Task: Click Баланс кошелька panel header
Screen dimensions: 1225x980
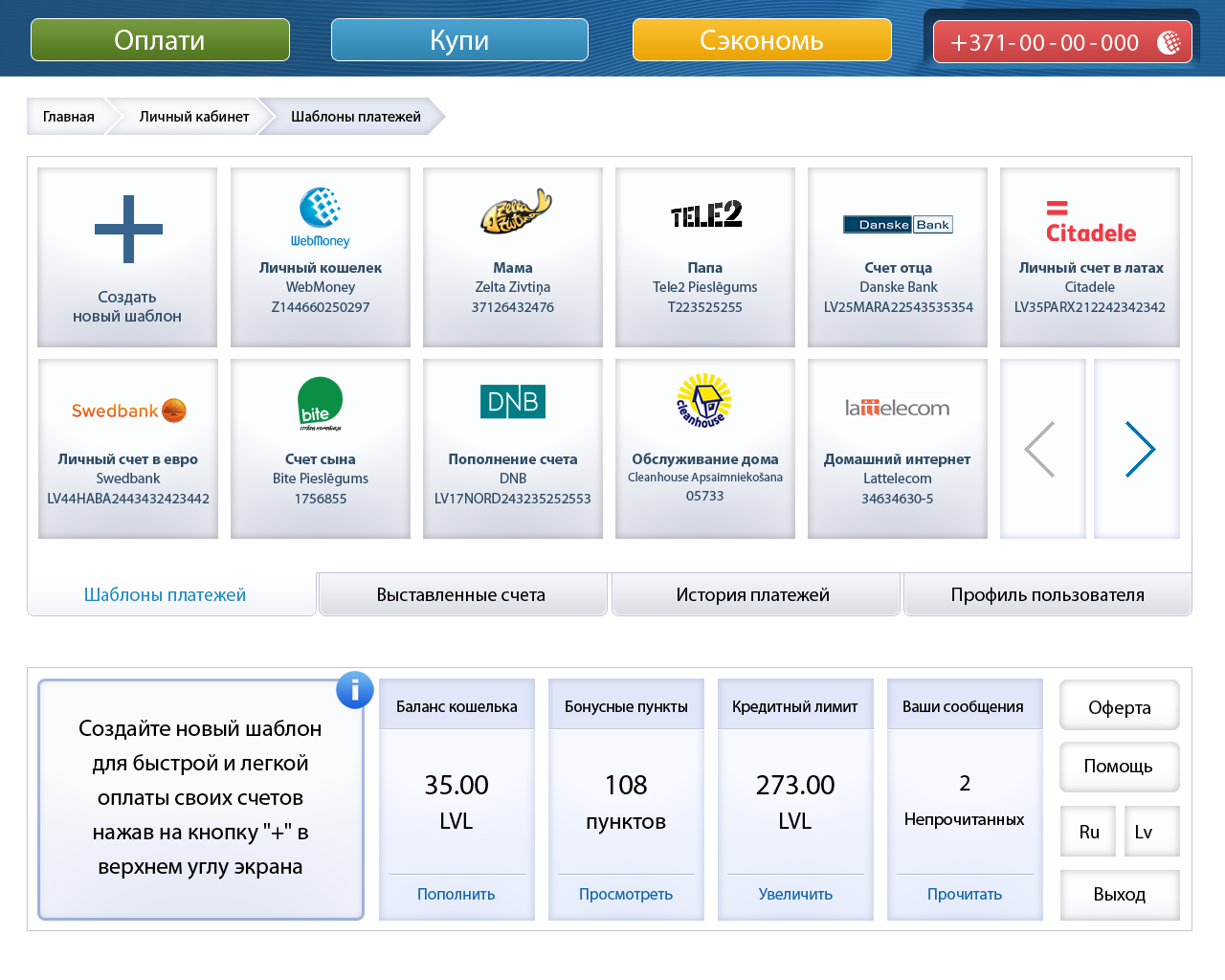Action: [457, 706]
